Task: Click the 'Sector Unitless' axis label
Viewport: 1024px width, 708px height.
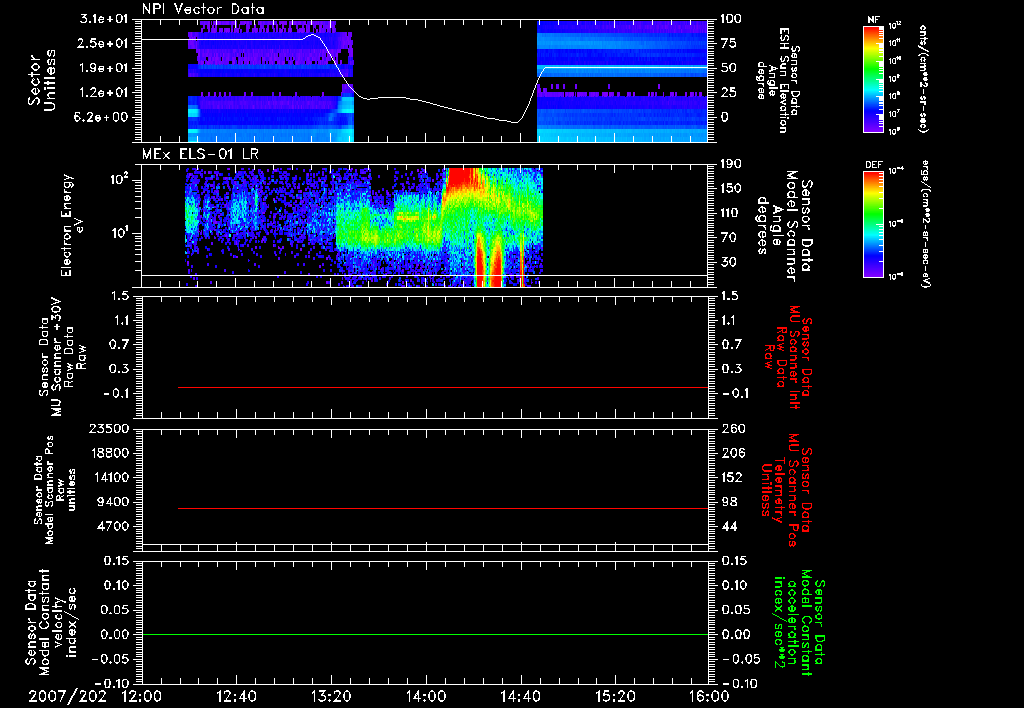Action: (x=42, y=80)
